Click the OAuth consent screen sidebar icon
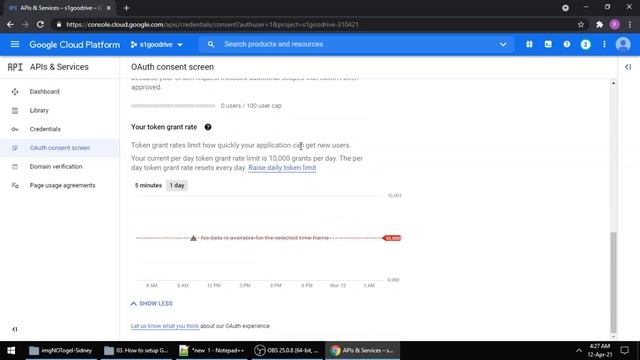The height and width of the screenshot is (360, 640). pos(15,148)
